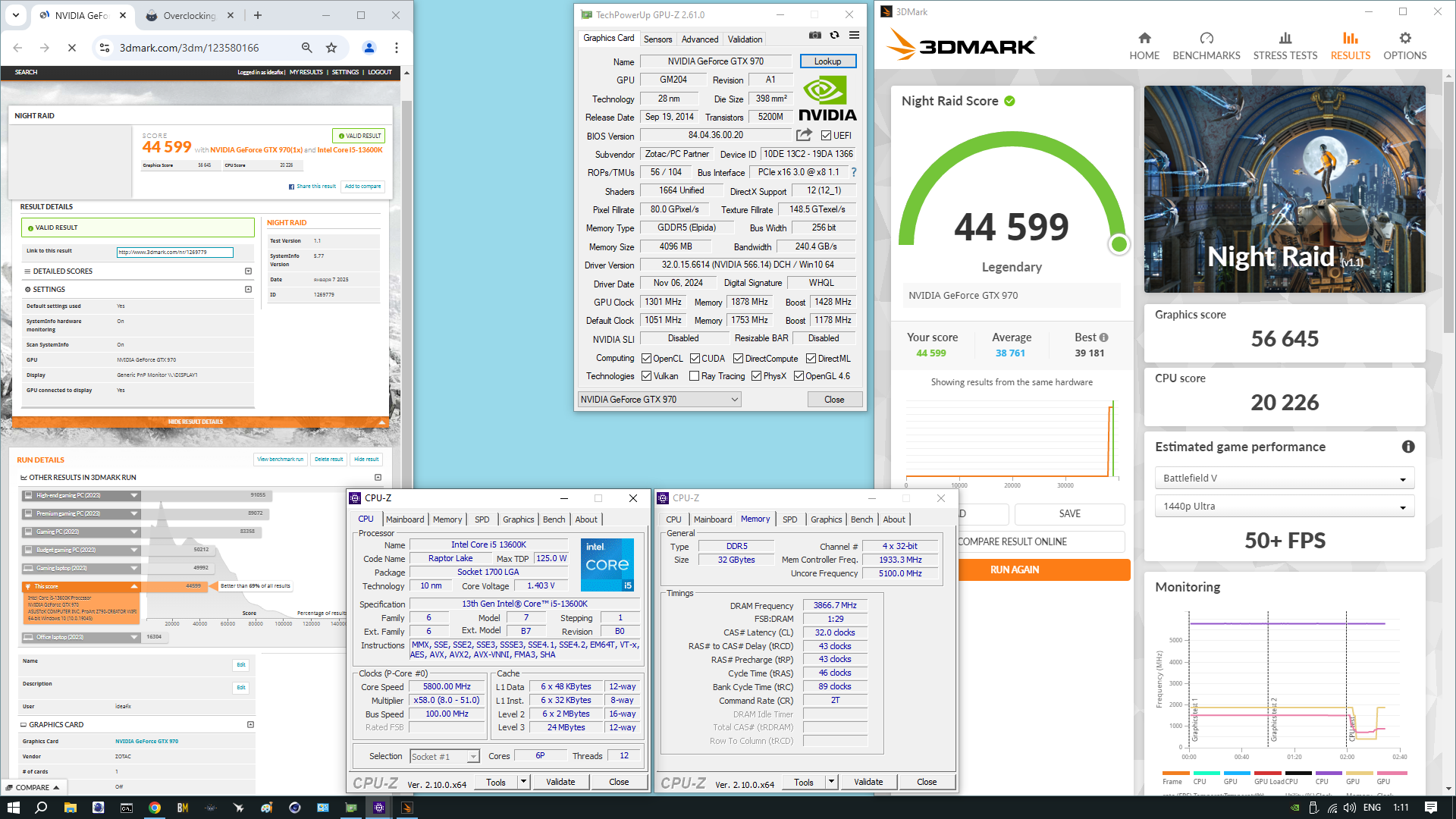1456x819 pixels.
Task: Click the SAVE button in 3DMark
Action: coord(1069,514)
